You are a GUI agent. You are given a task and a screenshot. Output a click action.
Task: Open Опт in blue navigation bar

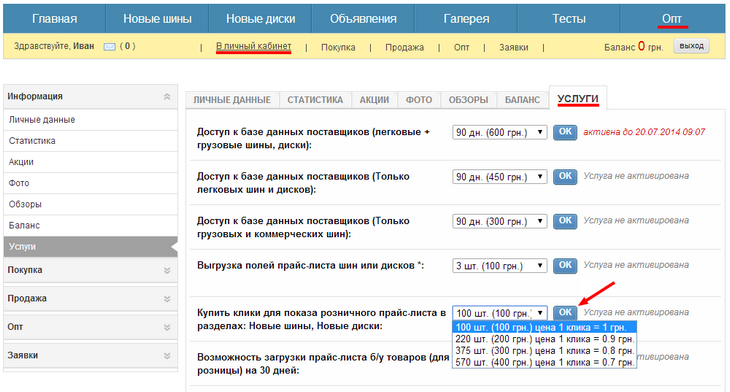point(672,19)
